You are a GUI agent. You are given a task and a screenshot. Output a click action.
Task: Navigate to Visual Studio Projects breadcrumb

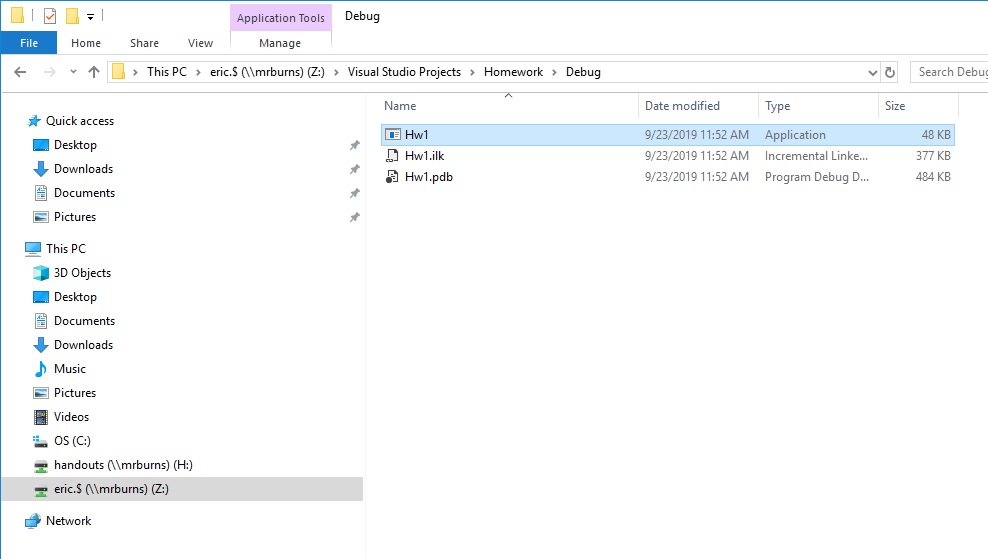coord(404,72)
